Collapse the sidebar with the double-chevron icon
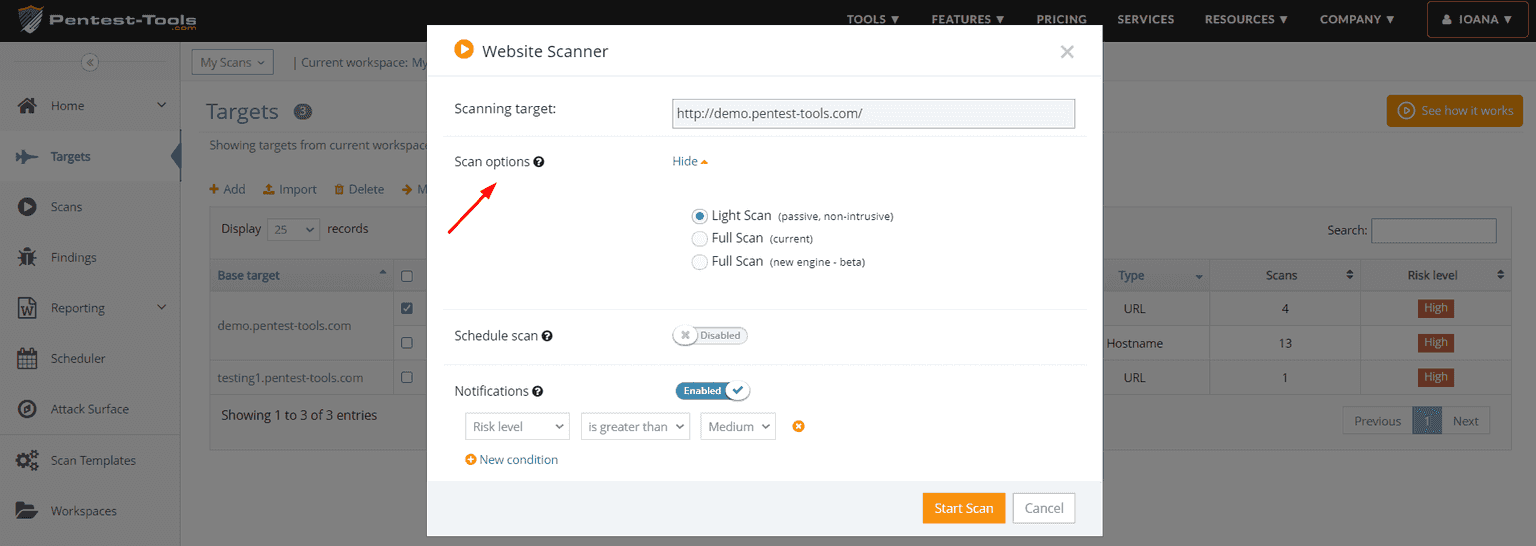 [90, 62]
